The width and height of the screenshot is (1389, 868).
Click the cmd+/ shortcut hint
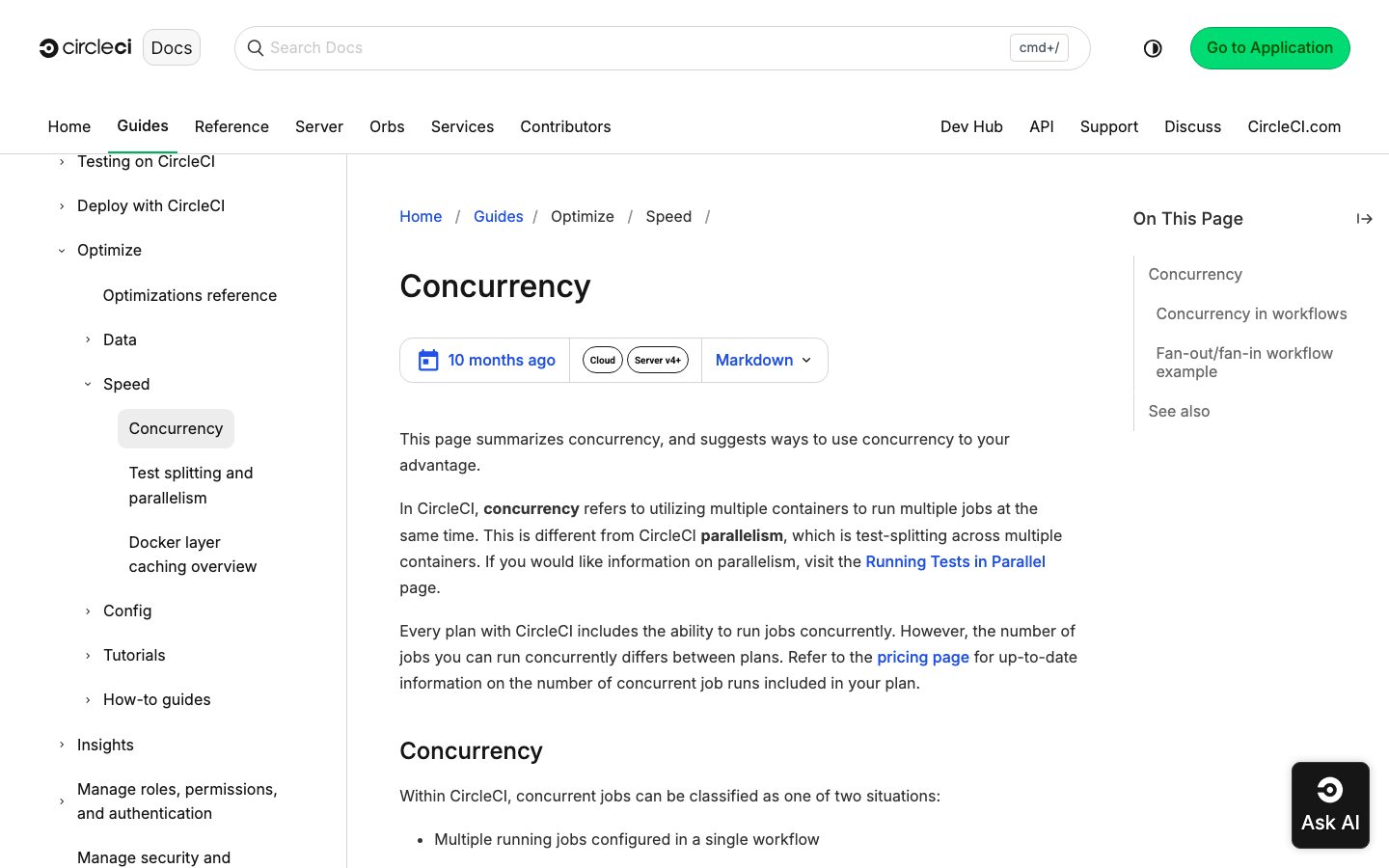click(1039, 47)
